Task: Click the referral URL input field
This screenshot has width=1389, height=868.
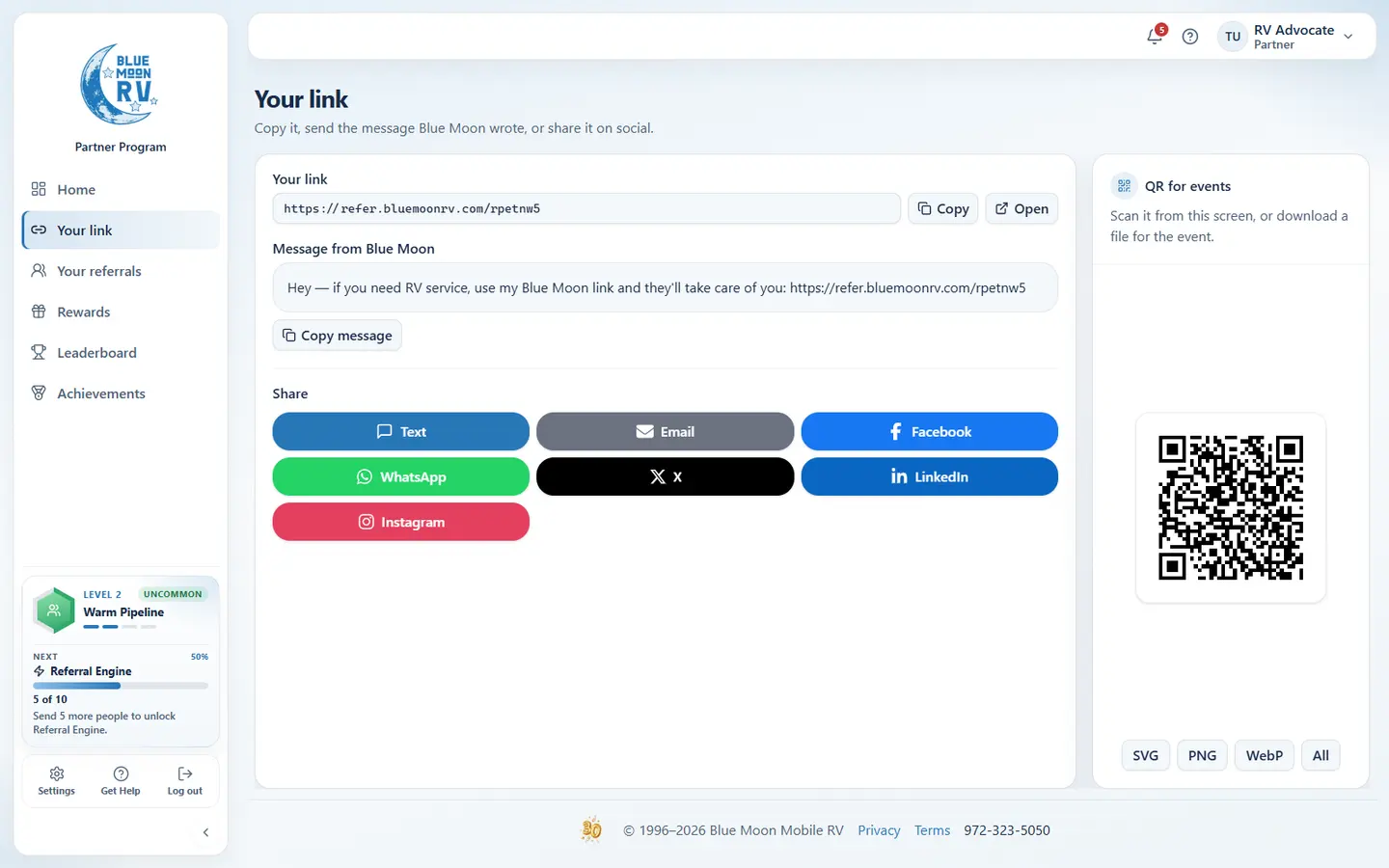Action: pyautogui.click(x=586, y=208)
